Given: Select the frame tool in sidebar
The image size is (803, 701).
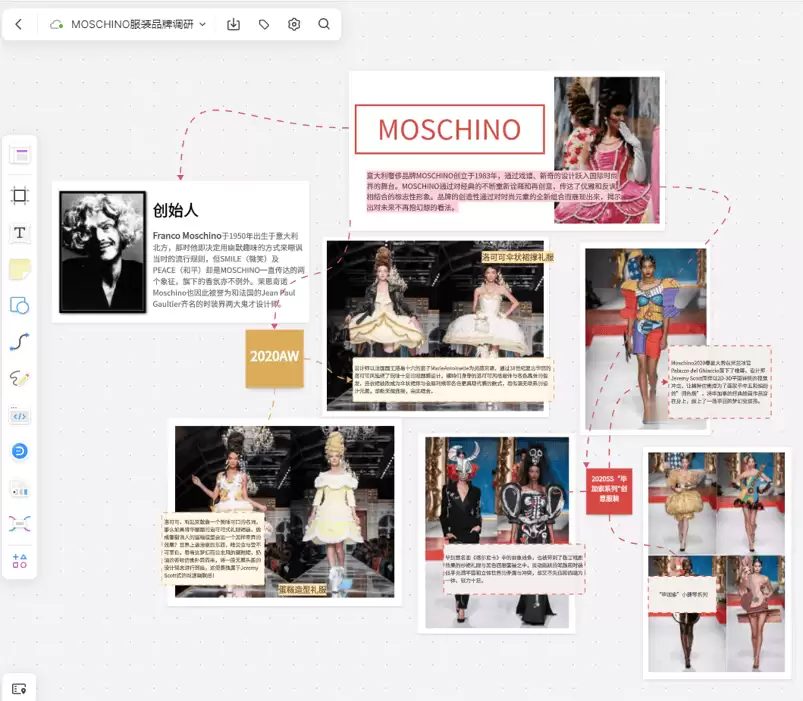Looking at the screenshot, I should point(20,196).
